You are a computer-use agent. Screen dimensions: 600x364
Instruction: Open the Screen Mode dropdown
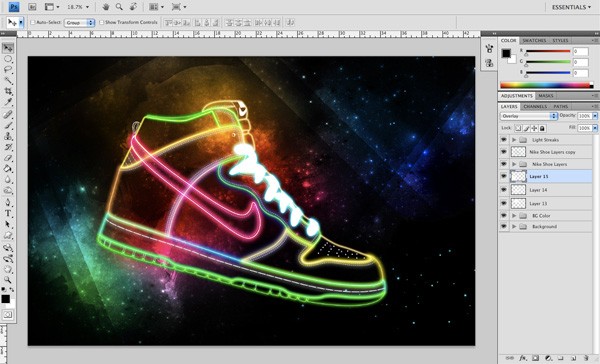[179, 7]
